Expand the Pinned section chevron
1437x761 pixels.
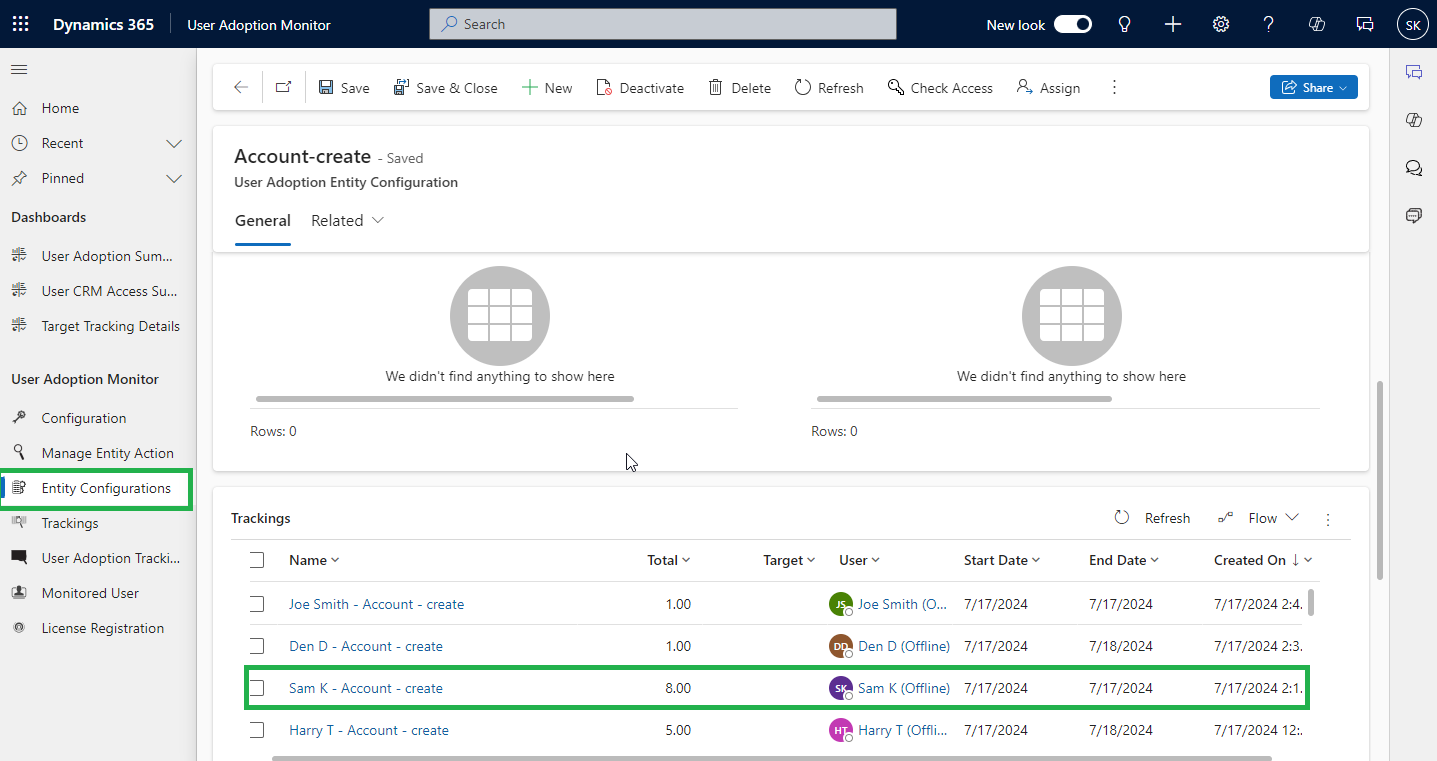point(174,178)
